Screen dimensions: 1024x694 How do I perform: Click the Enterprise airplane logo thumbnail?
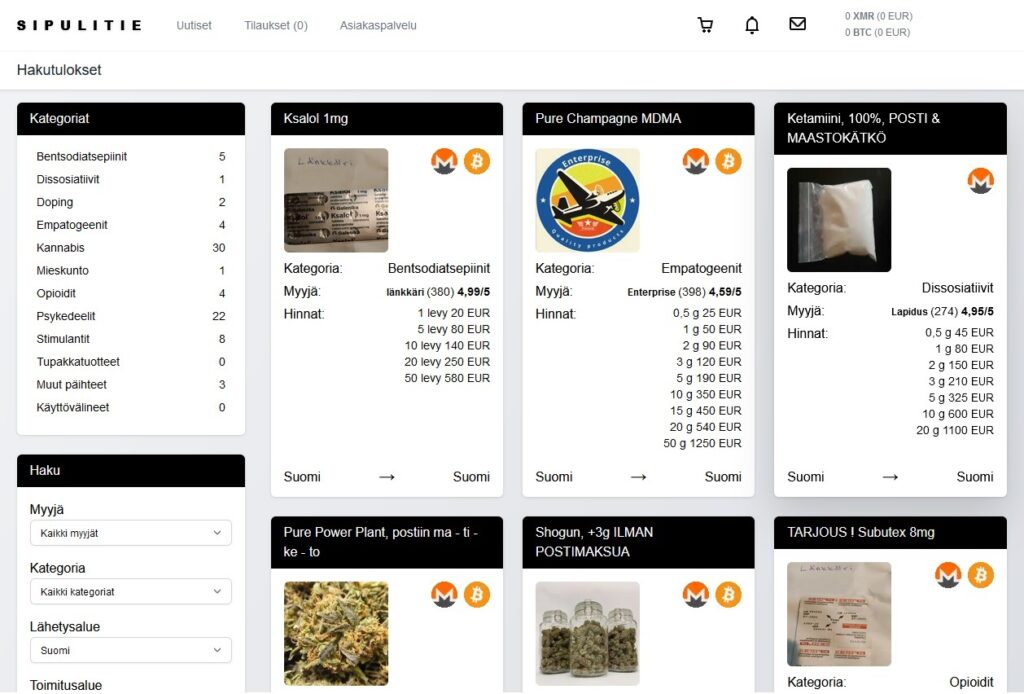pyautogui.click(x=588, y=200)
